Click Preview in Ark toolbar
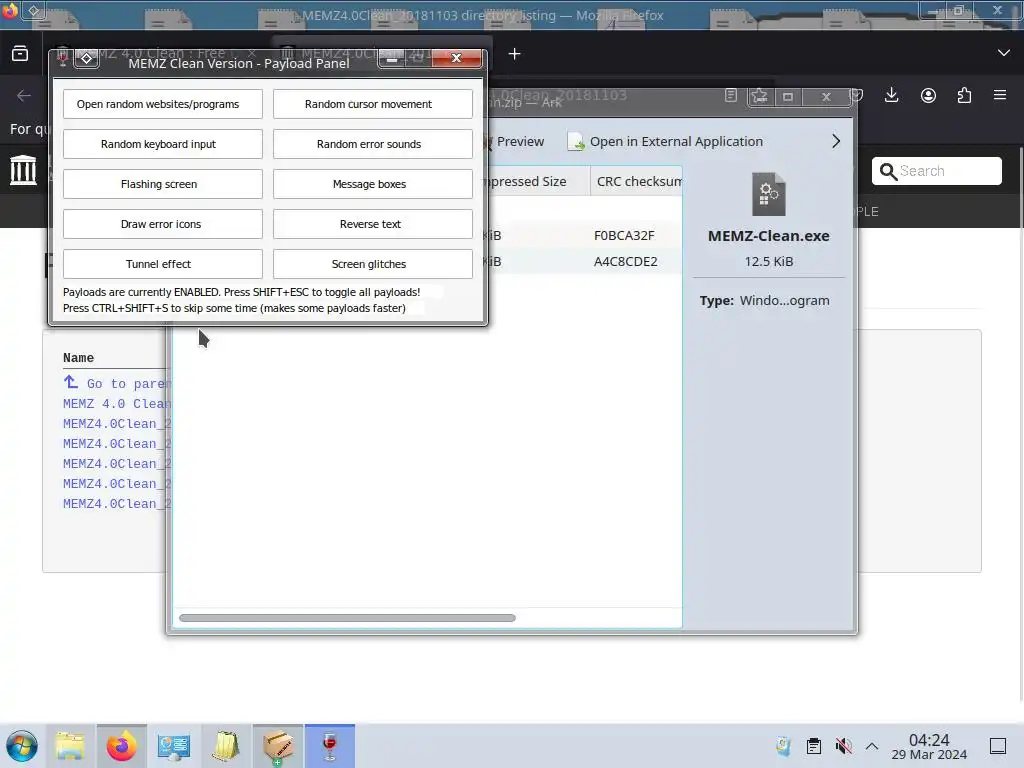Image resolution: width=1024 pixels, height=768 pixels. tap(516, 141)
